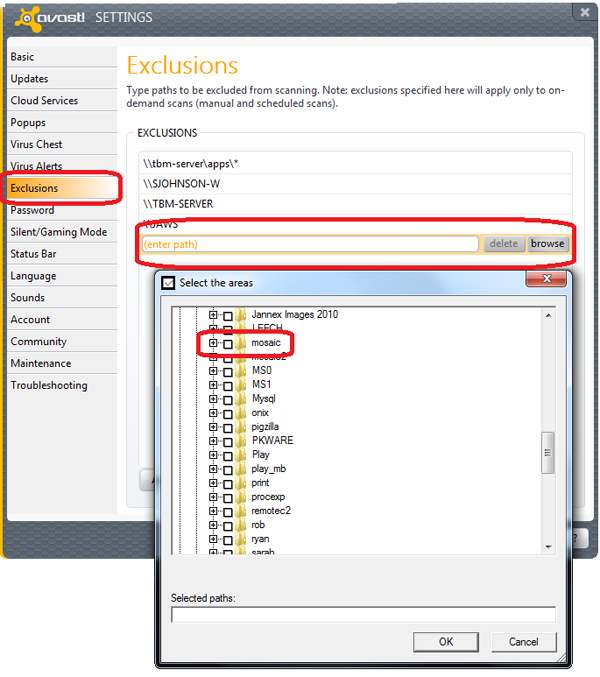Expand the rob folder node
Image resolution: width=600 pixels, height=677 pixels.
click(213, 525)
